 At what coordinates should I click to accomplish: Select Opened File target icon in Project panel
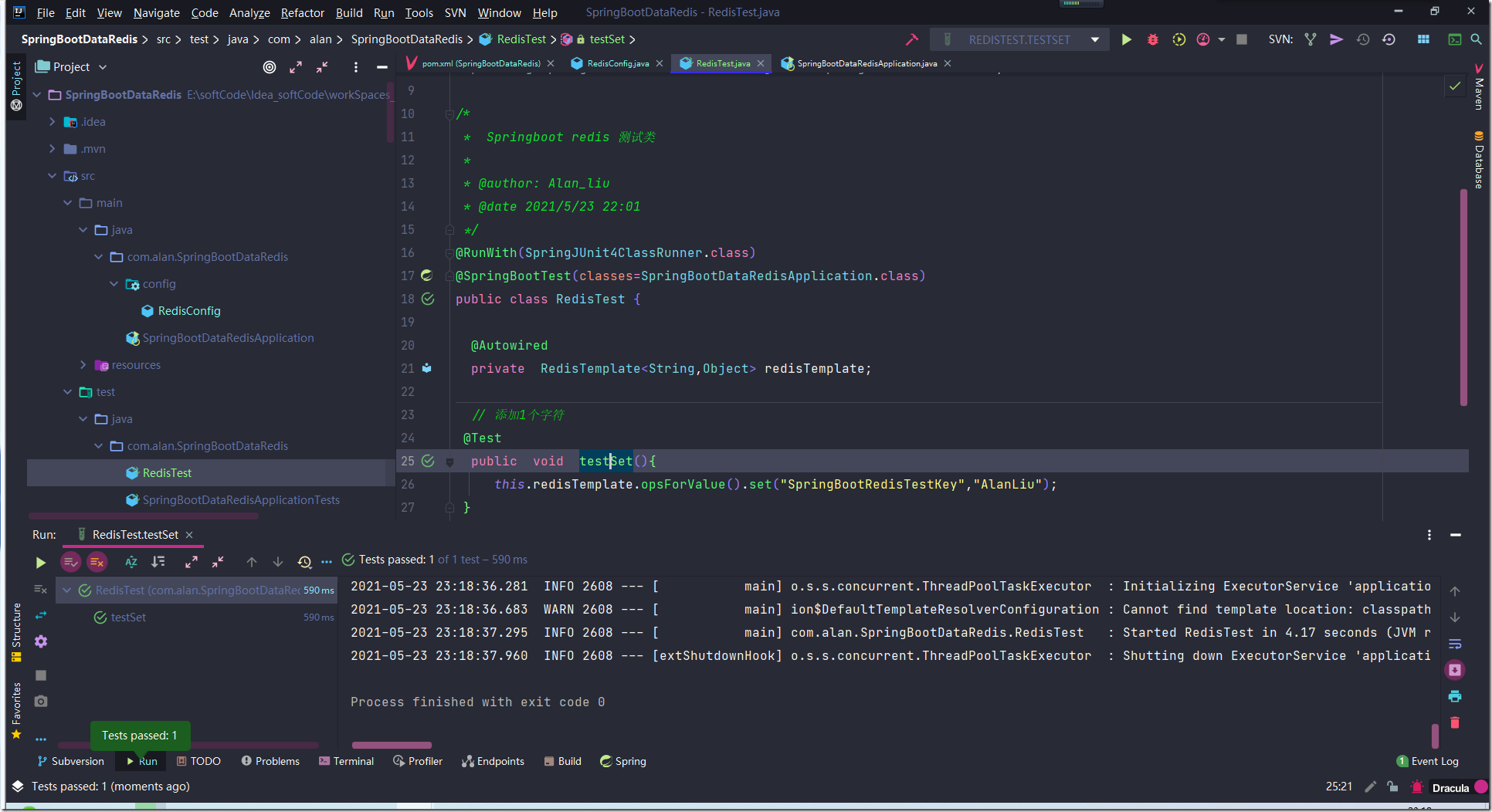tap(269, 67)
